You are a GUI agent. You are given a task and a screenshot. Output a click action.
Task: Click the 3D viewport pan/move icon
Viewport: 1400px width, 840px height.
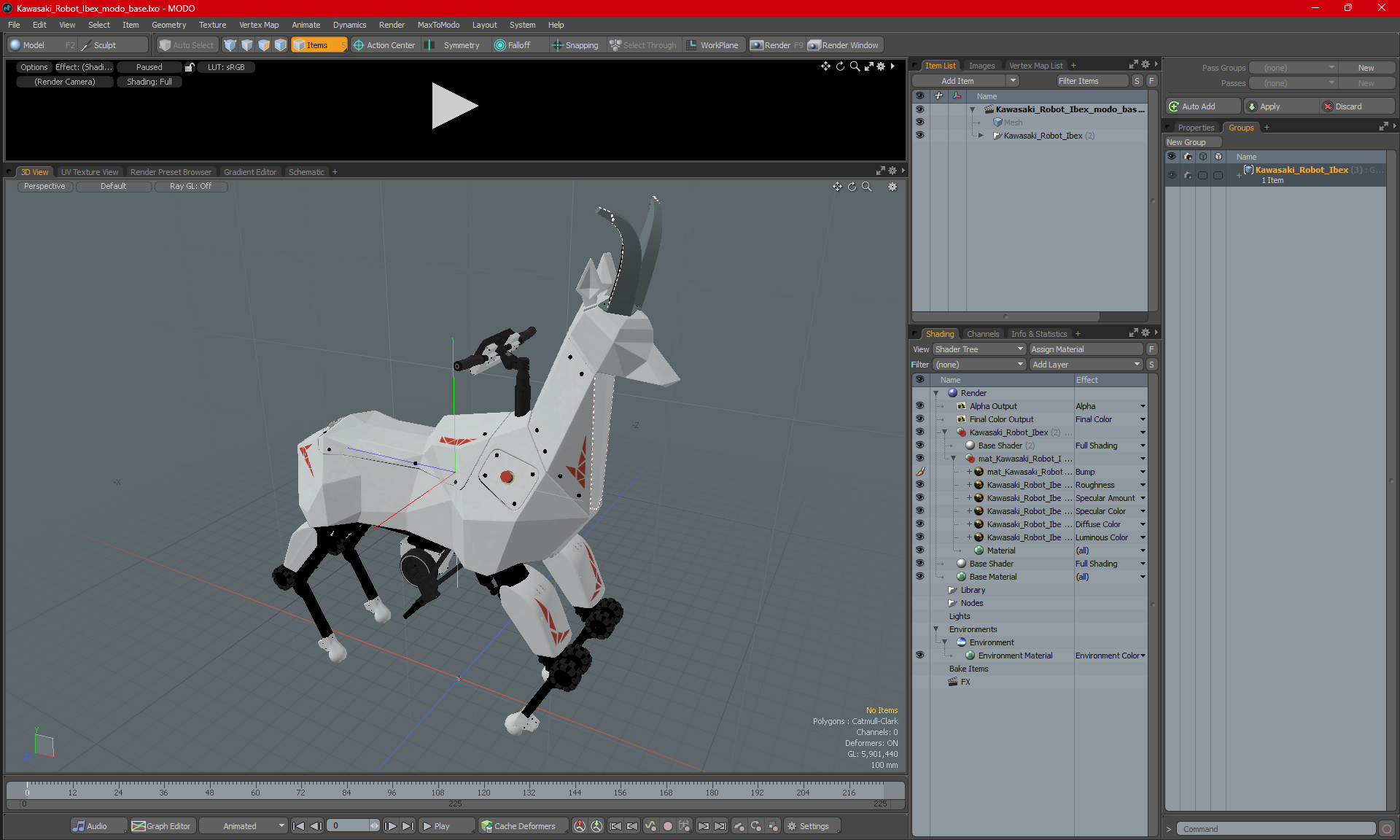(837, 187)
